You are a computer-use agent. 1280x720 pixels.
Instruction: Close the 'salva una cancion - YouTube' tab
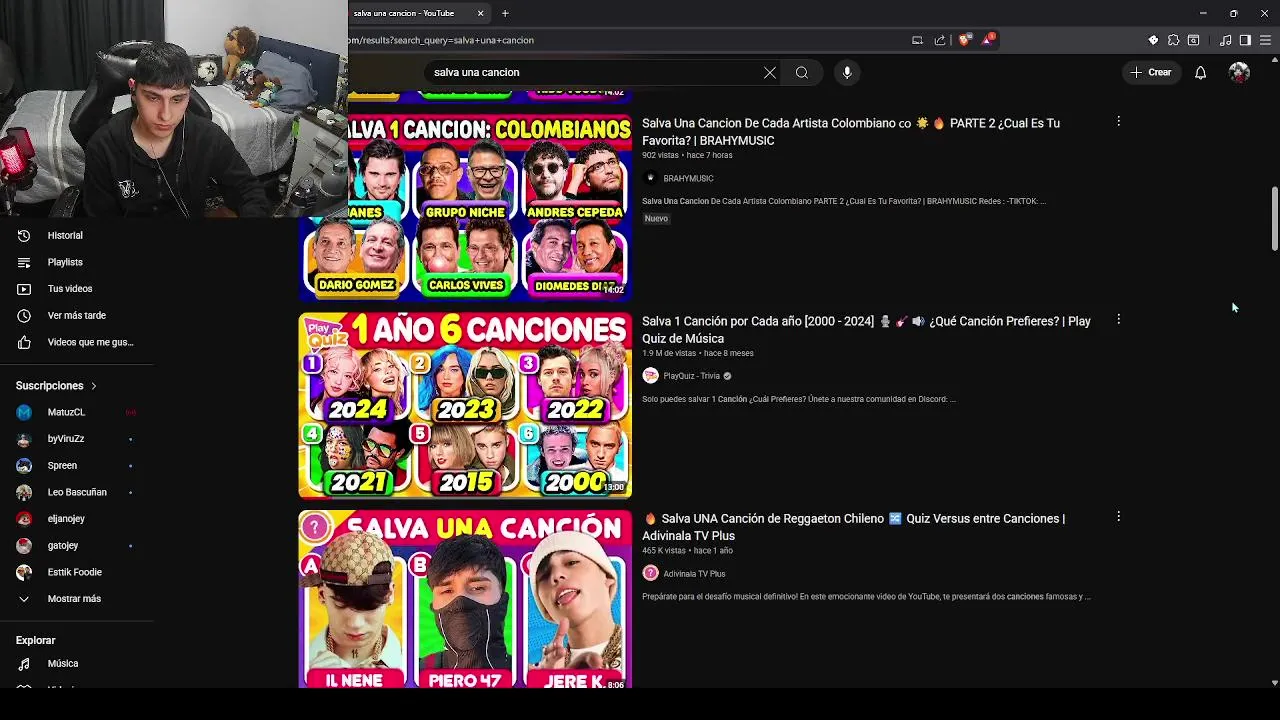(480, 13)
